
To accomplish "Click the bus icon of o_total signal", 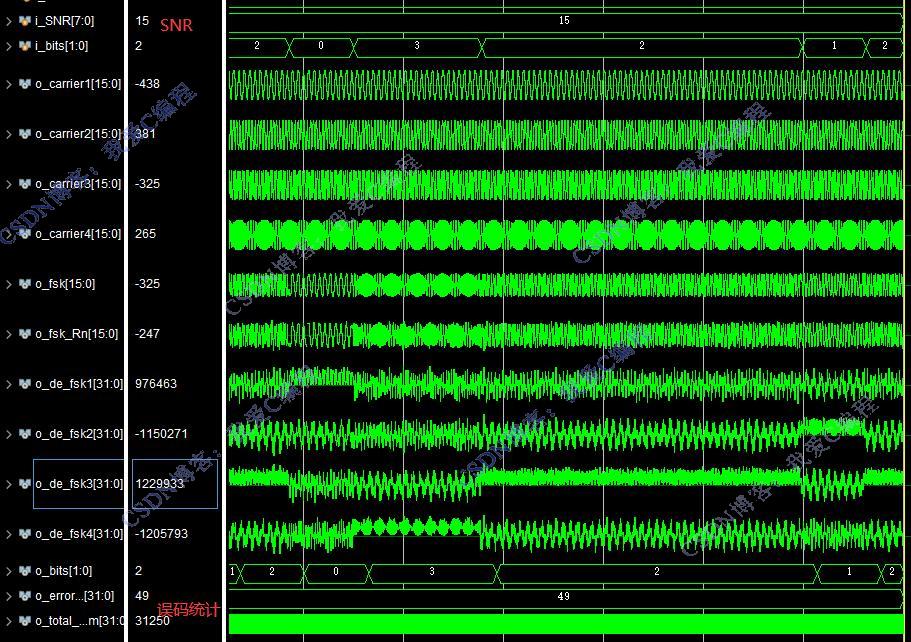I will coord(24,621).
